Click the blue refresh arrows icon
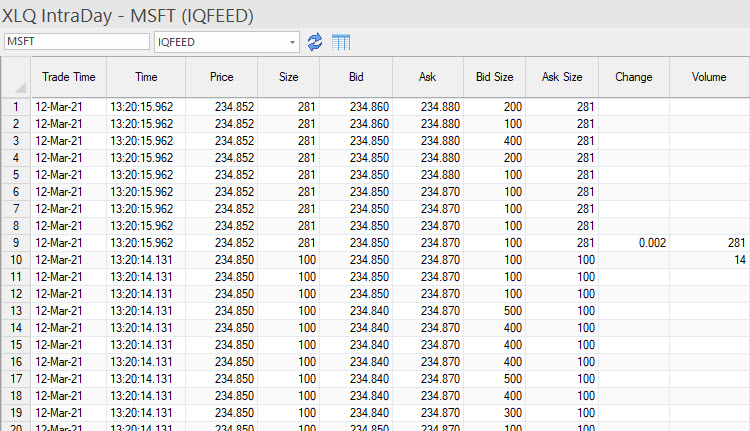 click(x=315, y=42)
